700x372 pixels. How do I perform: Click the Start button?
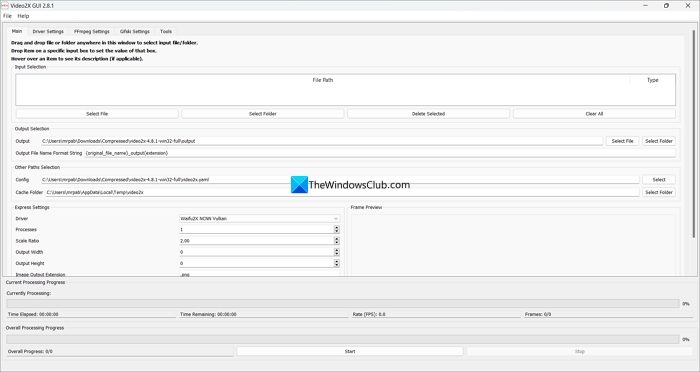(x=350, y=351)
